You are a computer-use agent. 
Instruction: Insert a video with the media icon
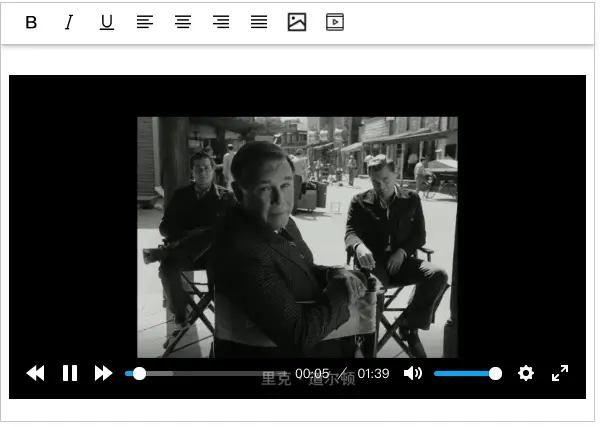(x=335, y=22)
